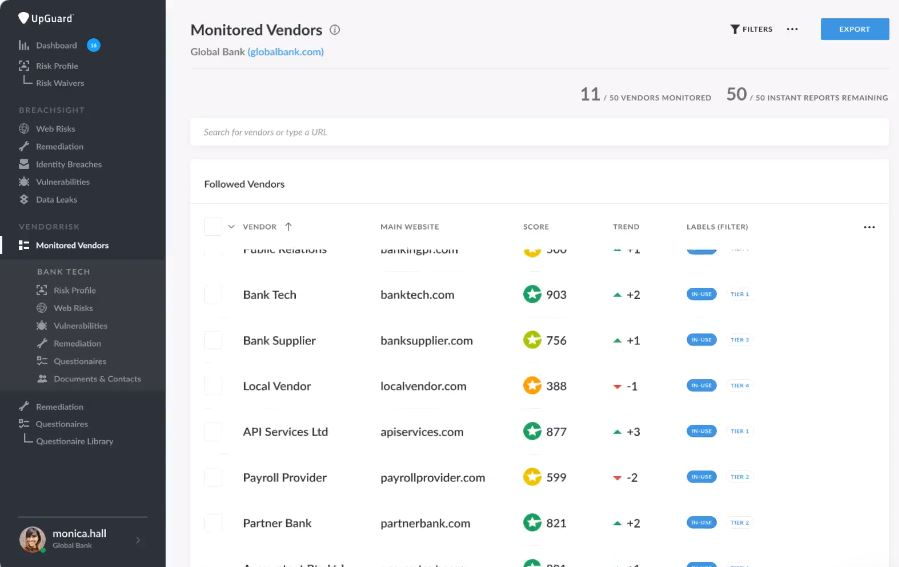This screenshot has height=567, width=899.
Task: Select the Vulnerabilities bug icon under BreachSight
Action: coord(24,182)
